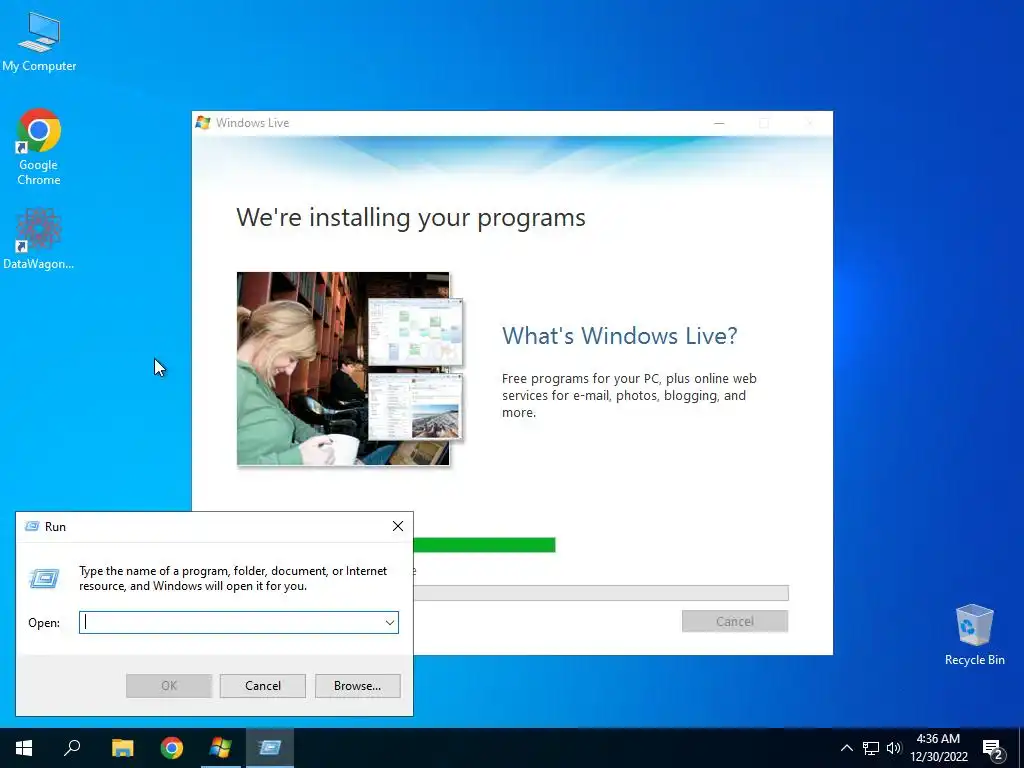Click the Windows Live promotional photo
The image size is (1024, 768).
(x=349, y=369)
